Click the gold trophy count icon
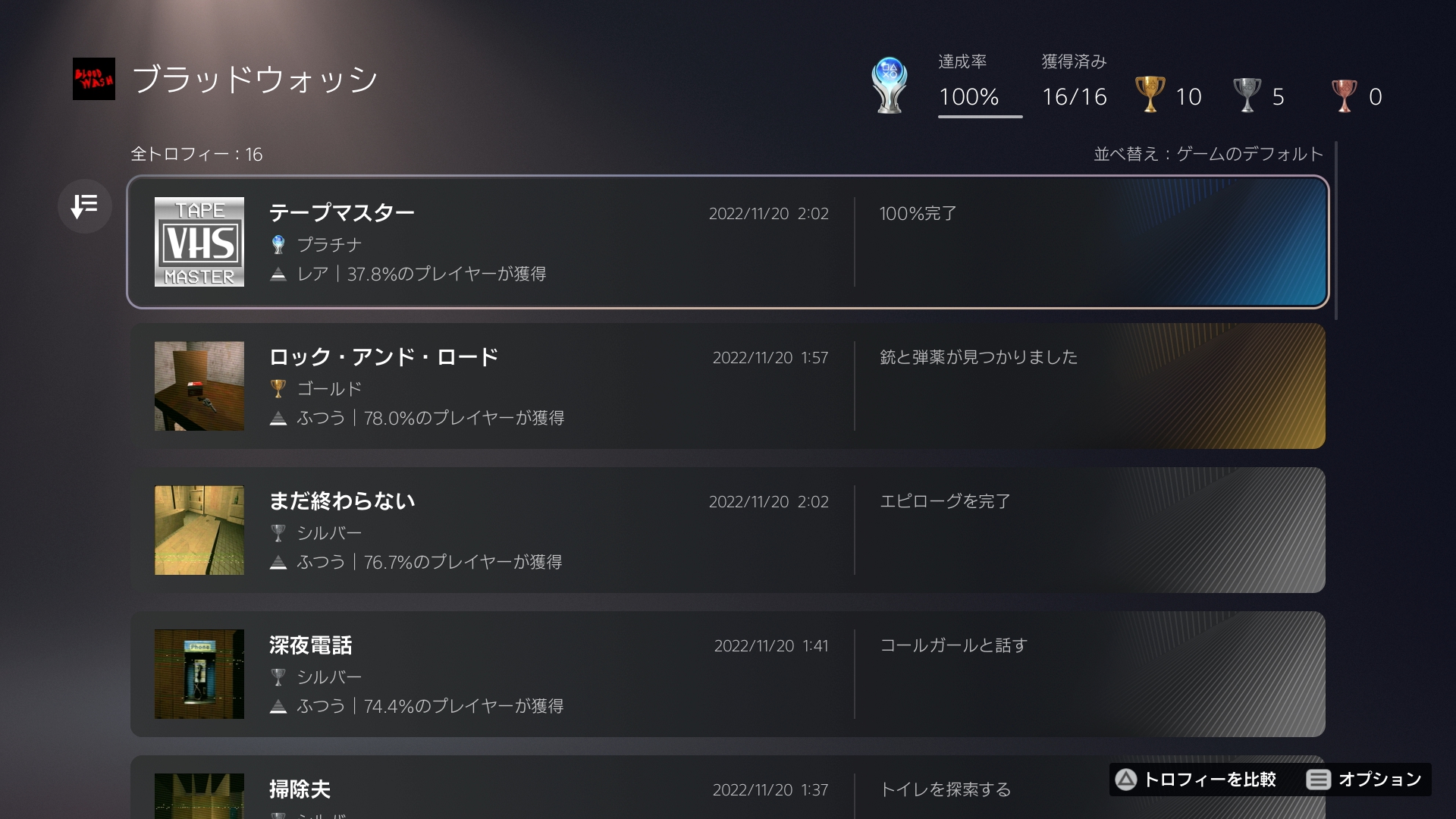This screenshot has width=1456, height=819. click(x=1150, y=95)
